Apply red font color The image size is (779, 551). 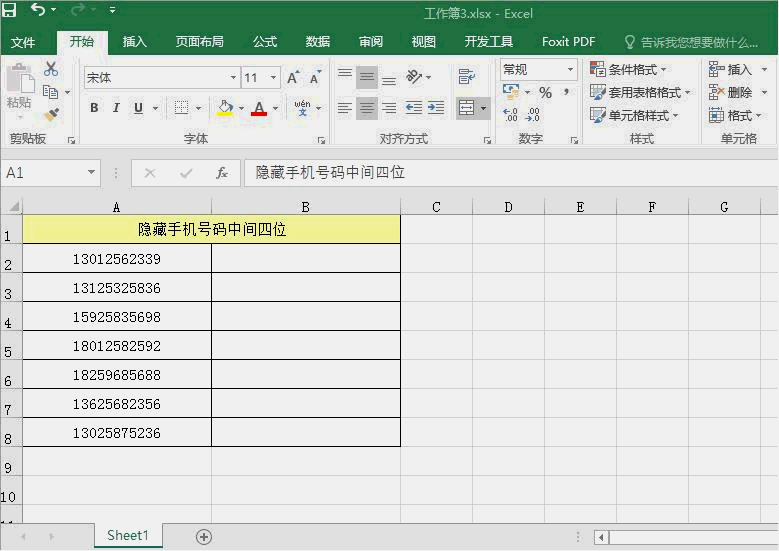259,108
